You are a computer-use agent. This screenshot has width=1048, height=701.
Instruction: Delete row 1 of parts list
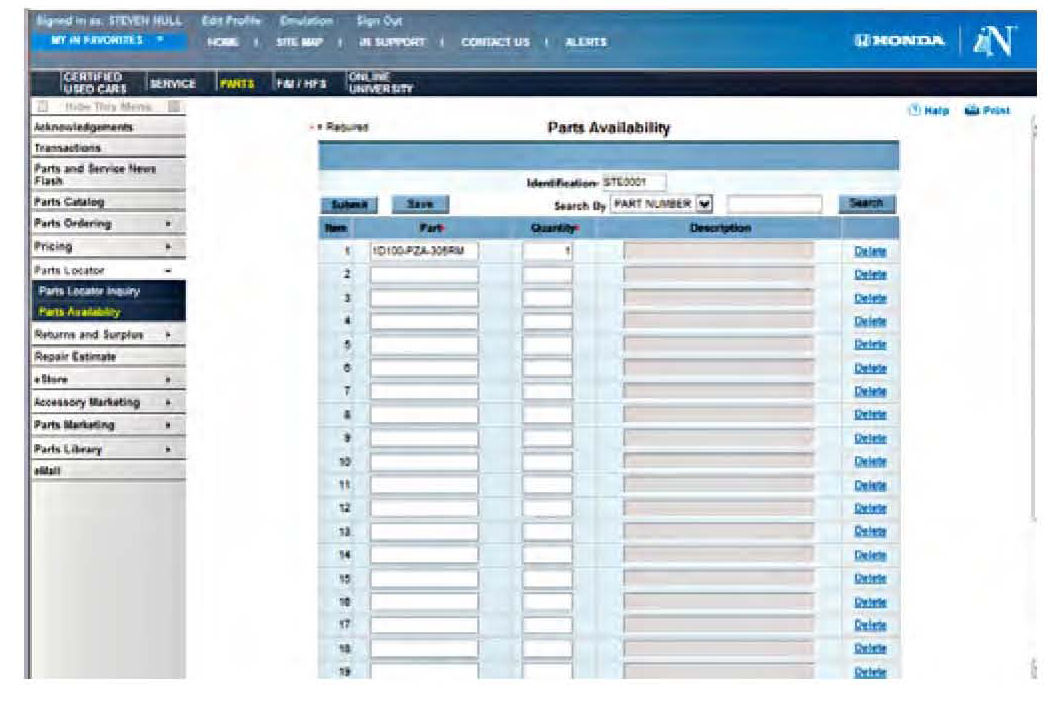[870, 251]
